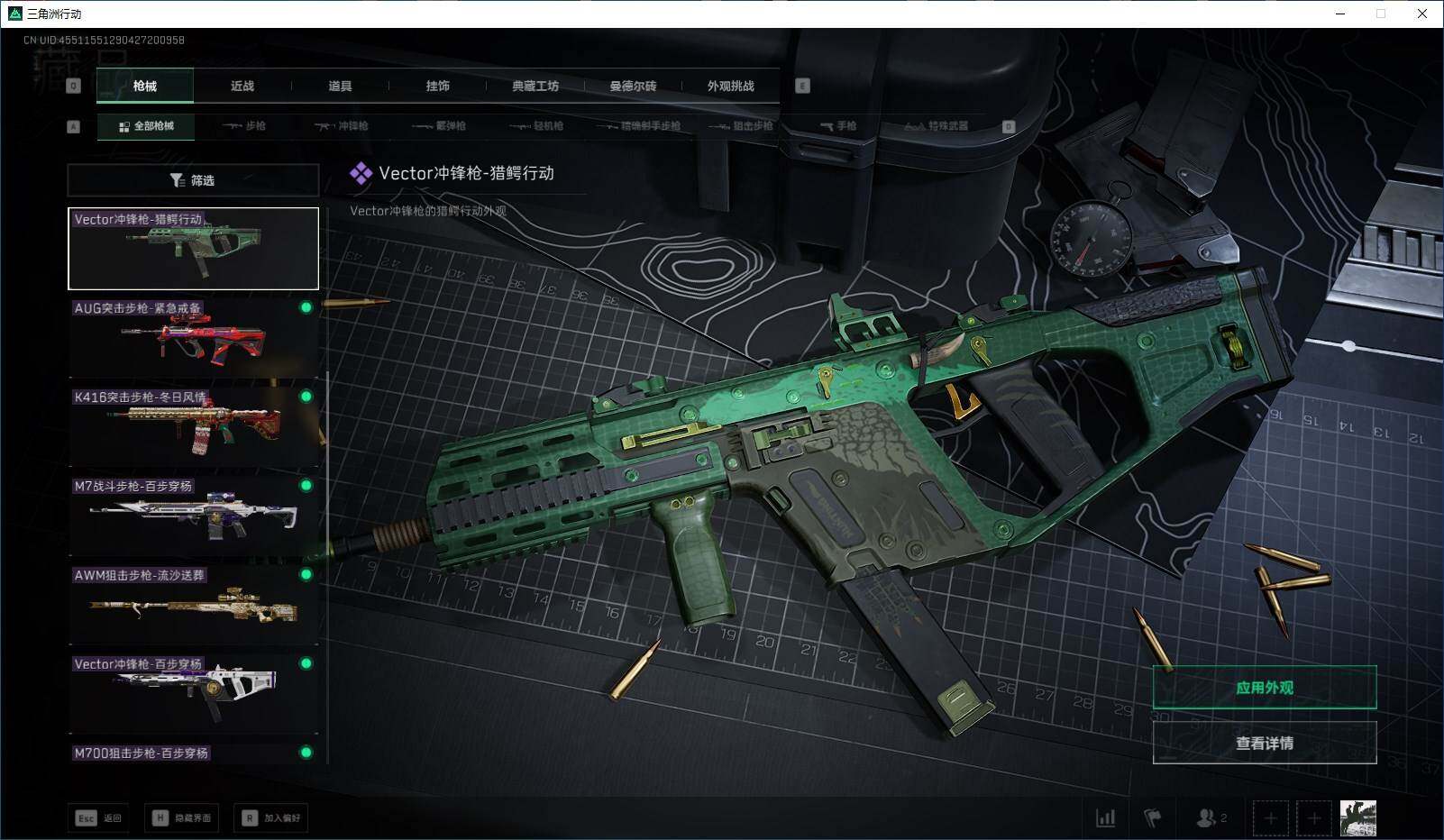Click the purple rarity icon beside skin title
This screenshot has height=840, width=1444.
(361, 173)
